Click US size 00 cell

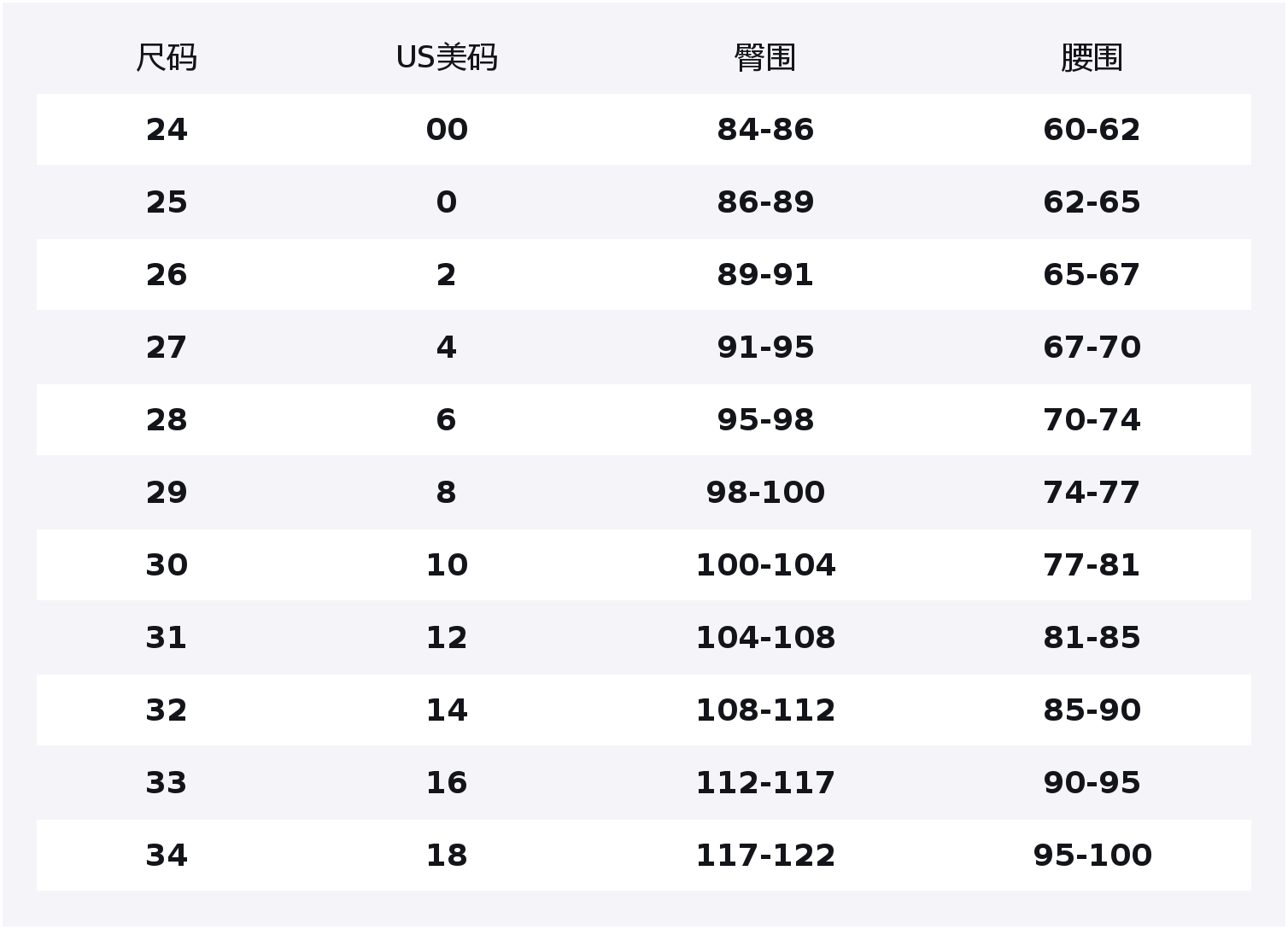click(447, 130)
